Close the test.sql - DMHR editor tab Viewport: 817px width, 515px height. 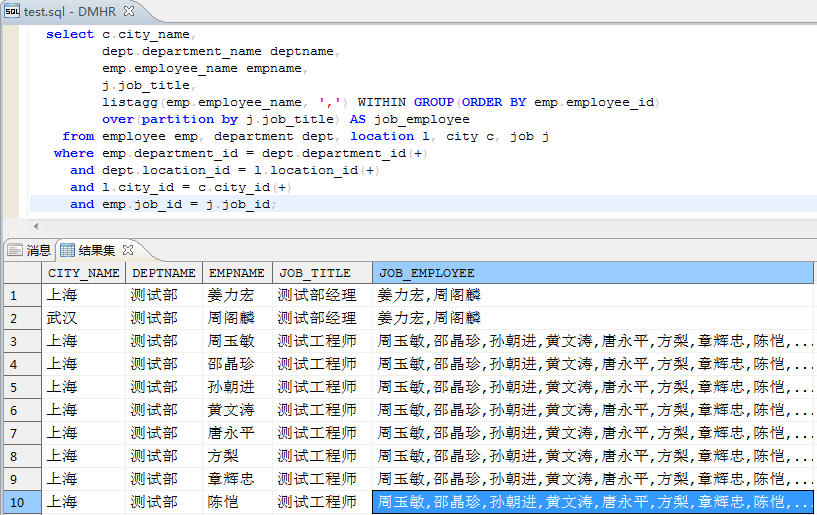130,11
